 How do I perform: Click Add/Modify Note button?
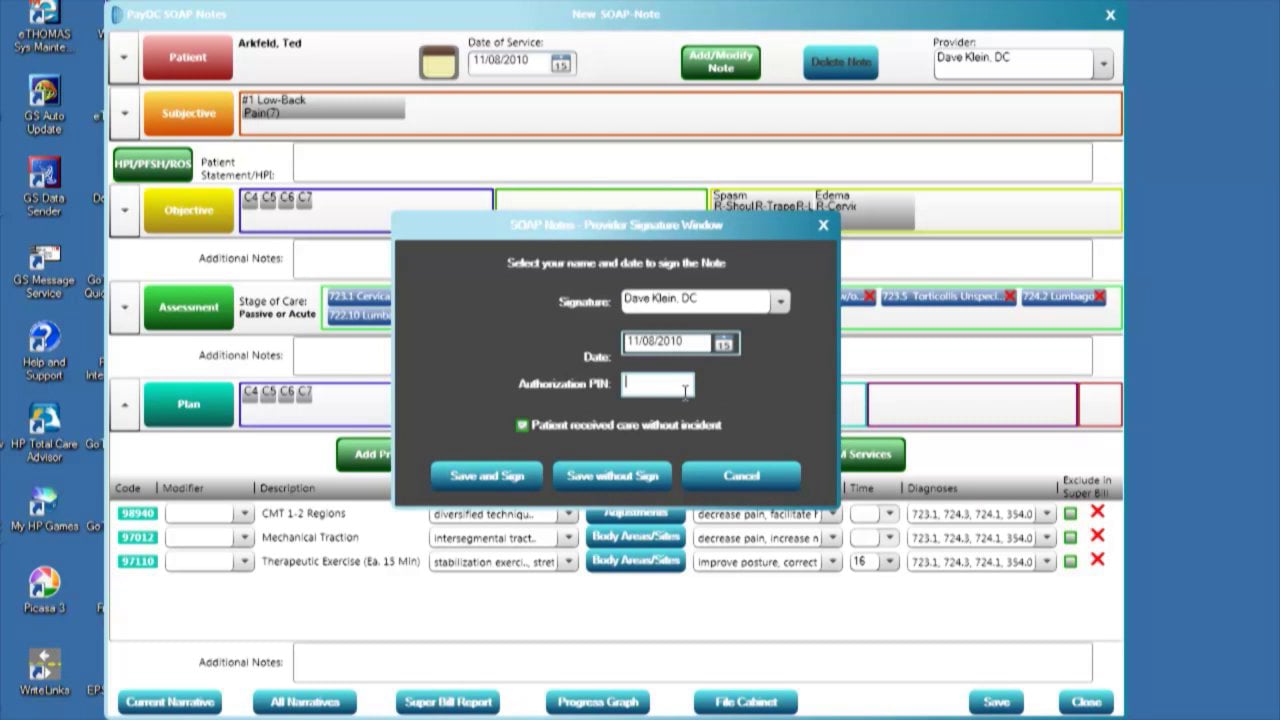click(x=720, y=62)
